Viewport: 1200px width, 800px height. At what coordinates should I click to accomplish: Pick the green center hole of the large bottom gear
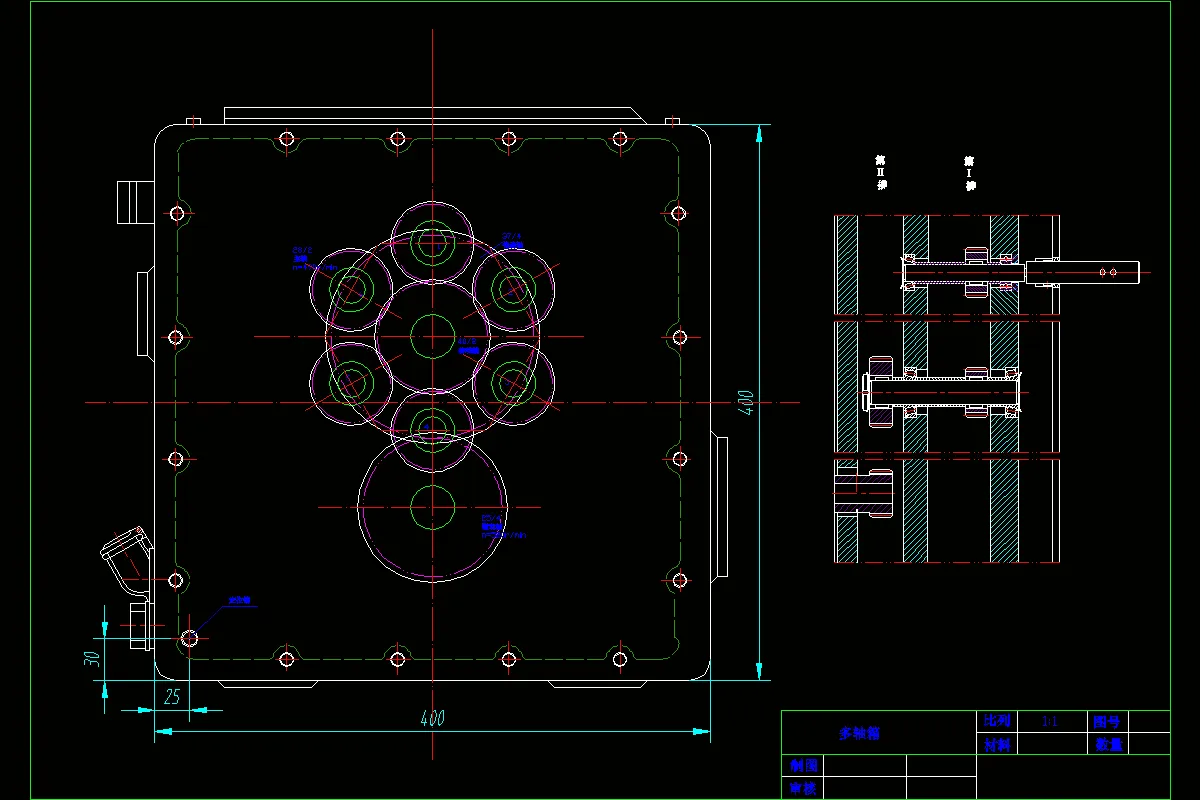tap(433, 507)
